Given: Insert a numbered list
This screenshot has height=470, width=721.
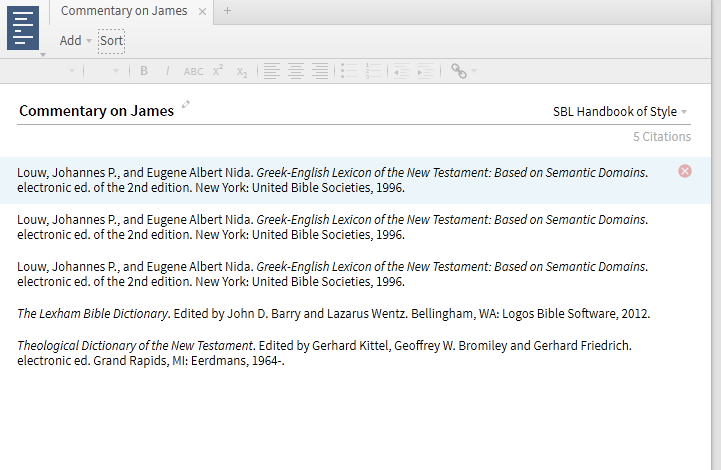Looking at the screenshot, I should coord(373,71).
